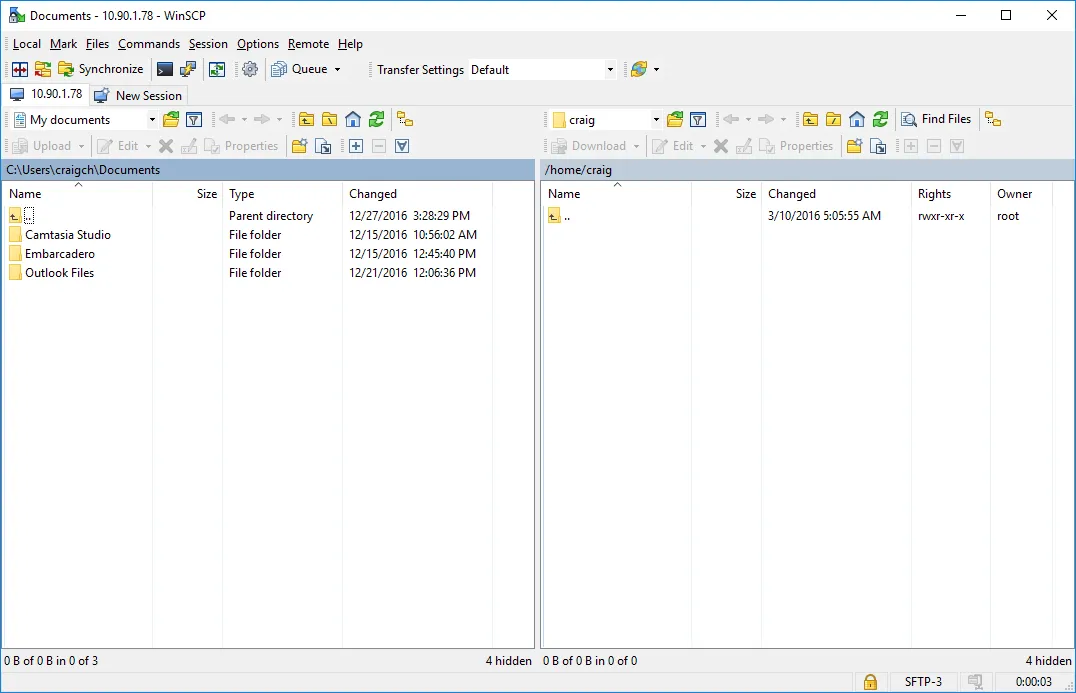The image size is (1076, 693).
Task: Click local Invert Selection icon
Action: (402, 146)
